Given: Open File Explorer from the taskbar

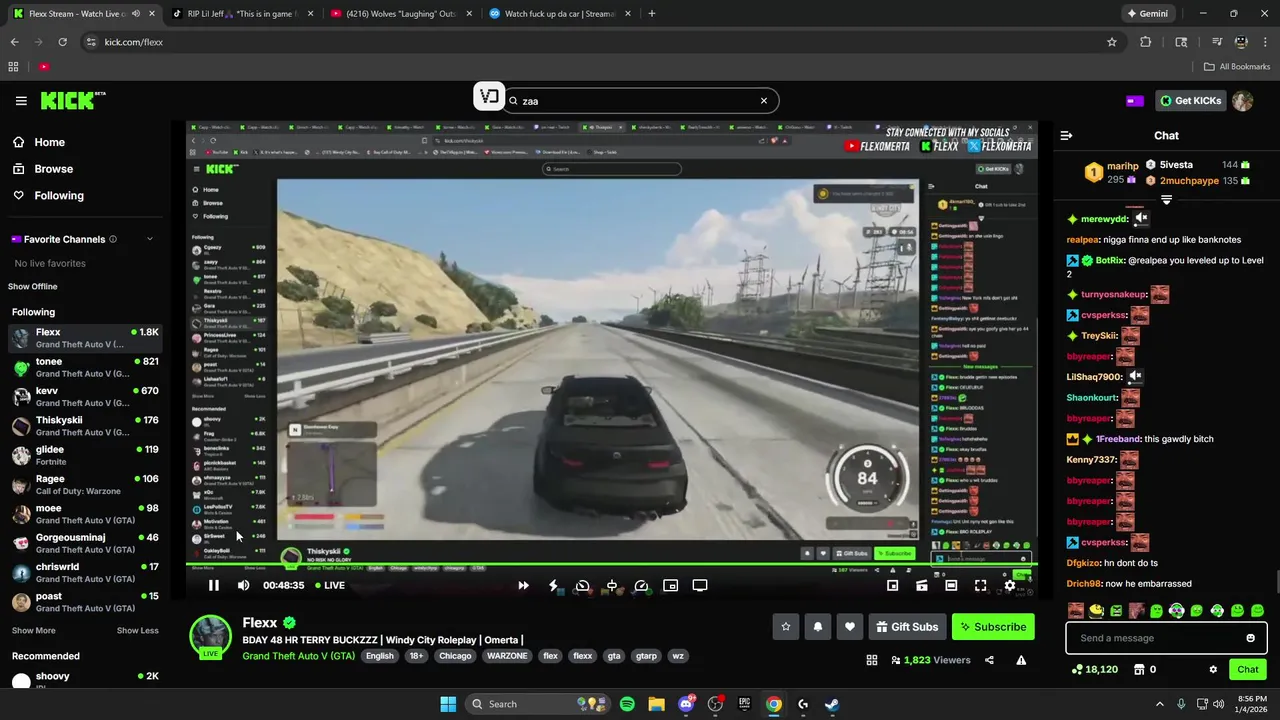Looking at the screenshot, I should (x=656, y=704).
